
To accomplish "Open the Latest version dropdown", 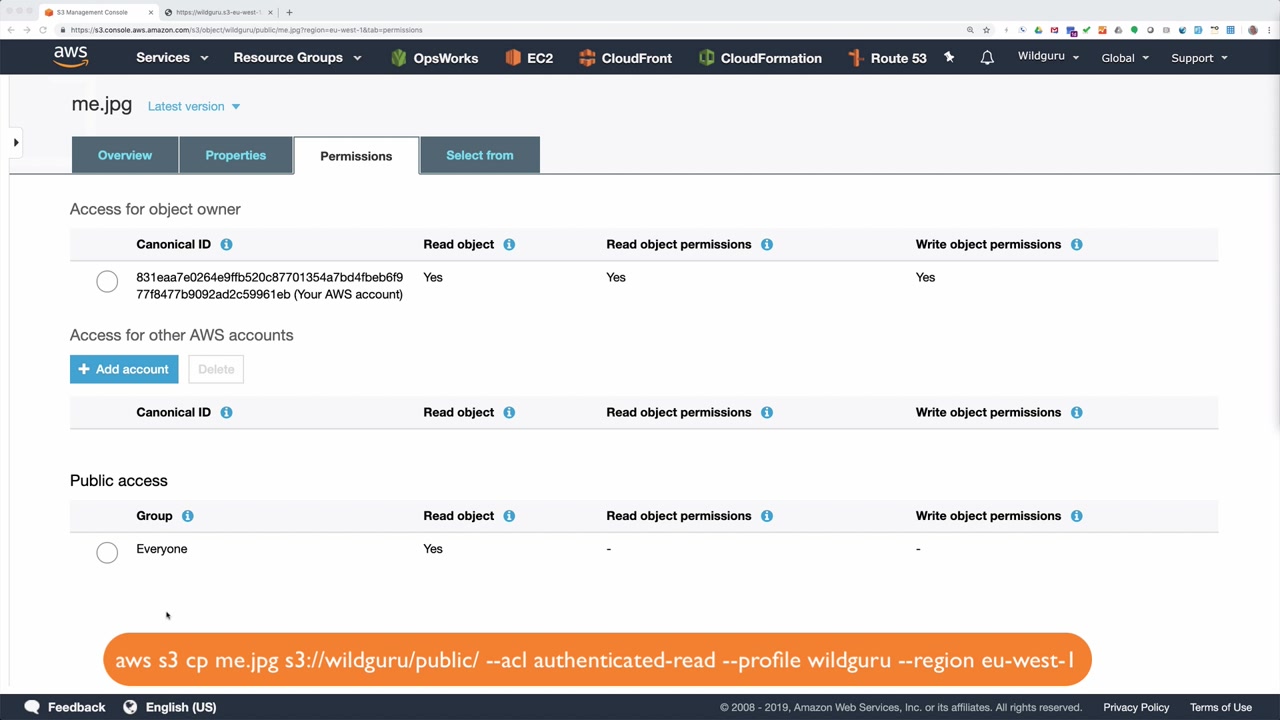I will click(x=194, y=106).
